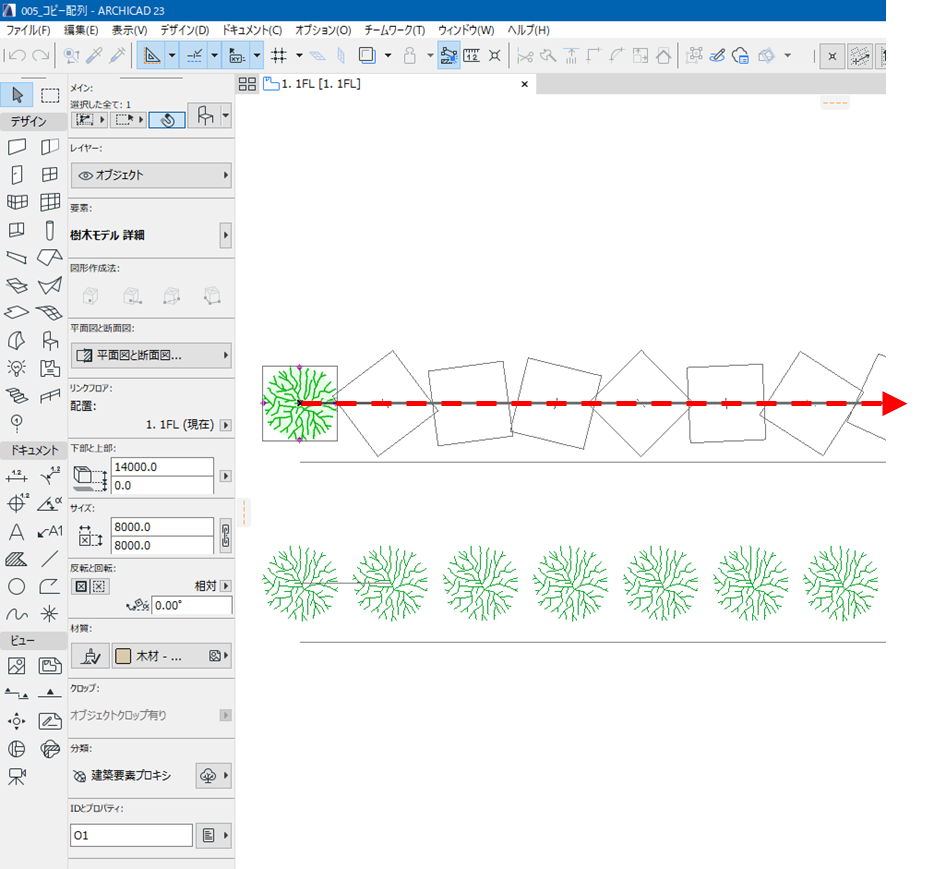
Task: Open the ID properties list dropdown
Action: (x=214, y=836)
